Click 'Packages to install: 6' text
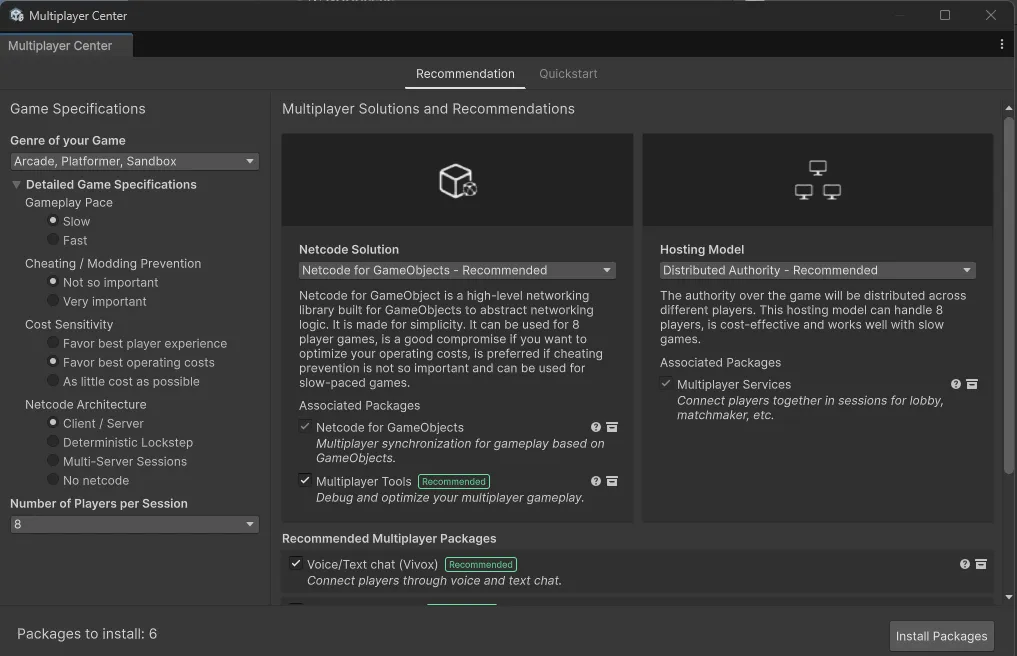This screenshot has width=1017, height=656. [x=87, y=634]
